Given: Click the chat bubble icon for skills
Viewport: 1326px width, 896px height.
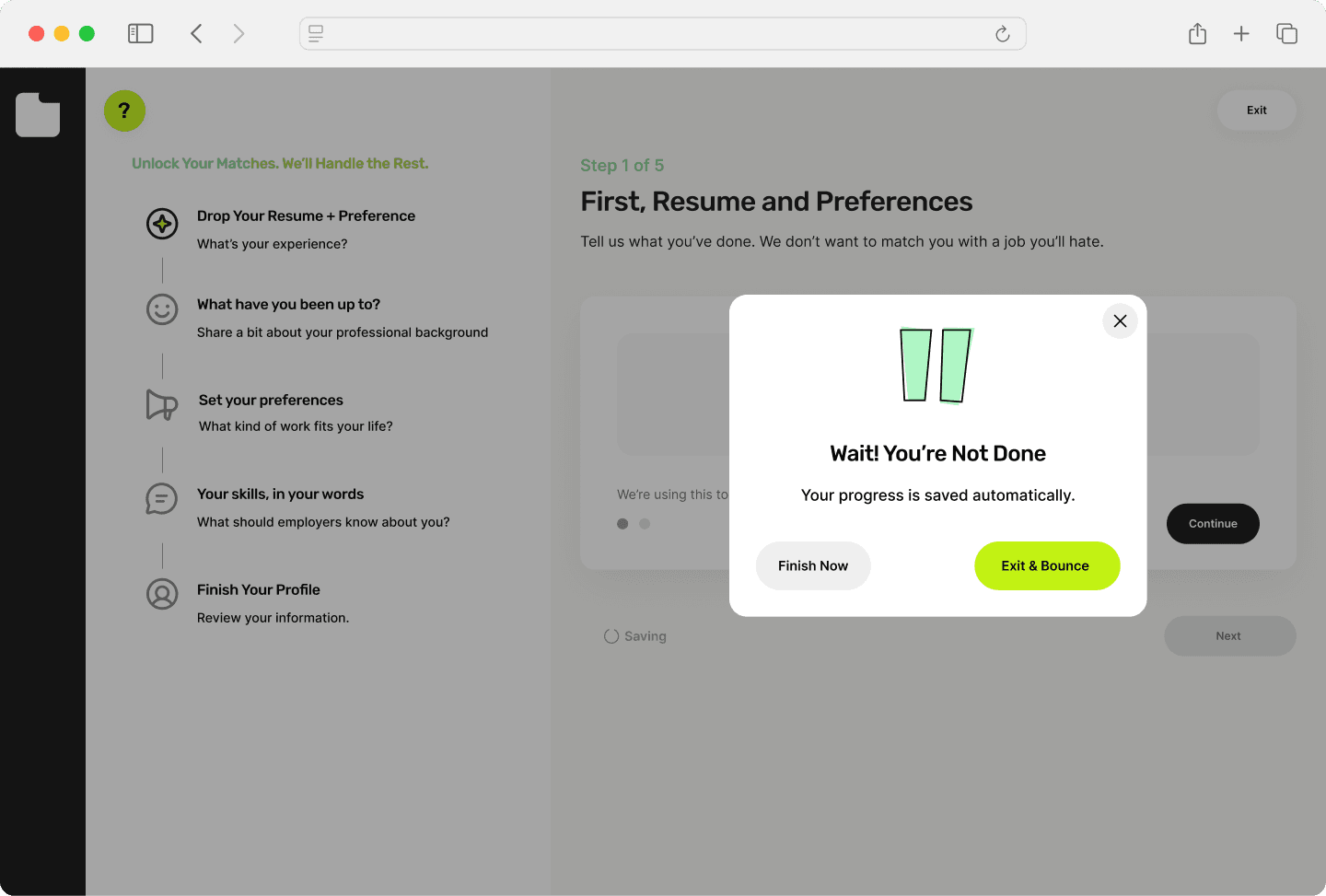Looking at the screenshot, I should (x=162, y=499).
